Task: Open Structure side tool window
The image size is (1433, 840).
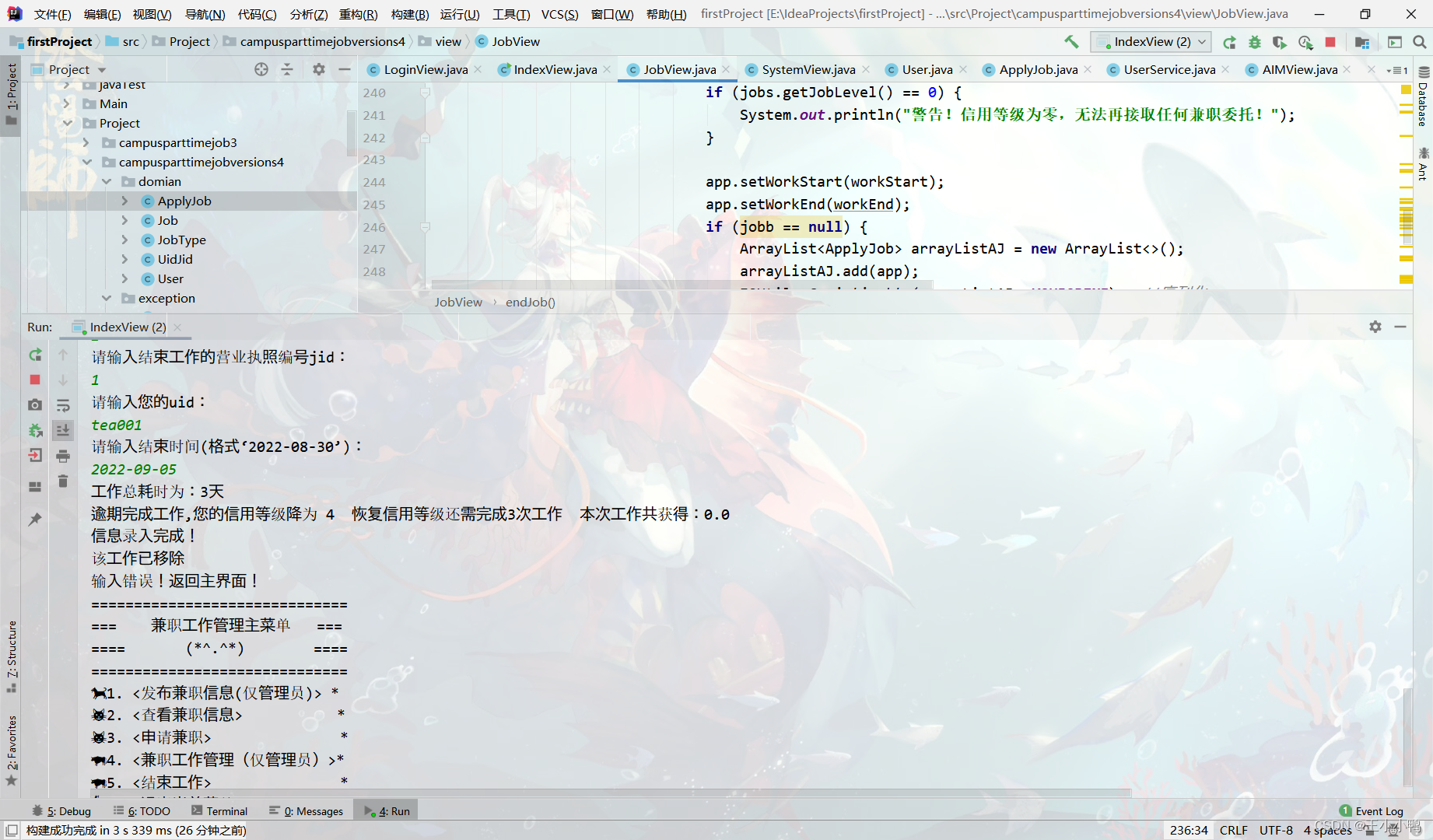Action: [12, 656]
